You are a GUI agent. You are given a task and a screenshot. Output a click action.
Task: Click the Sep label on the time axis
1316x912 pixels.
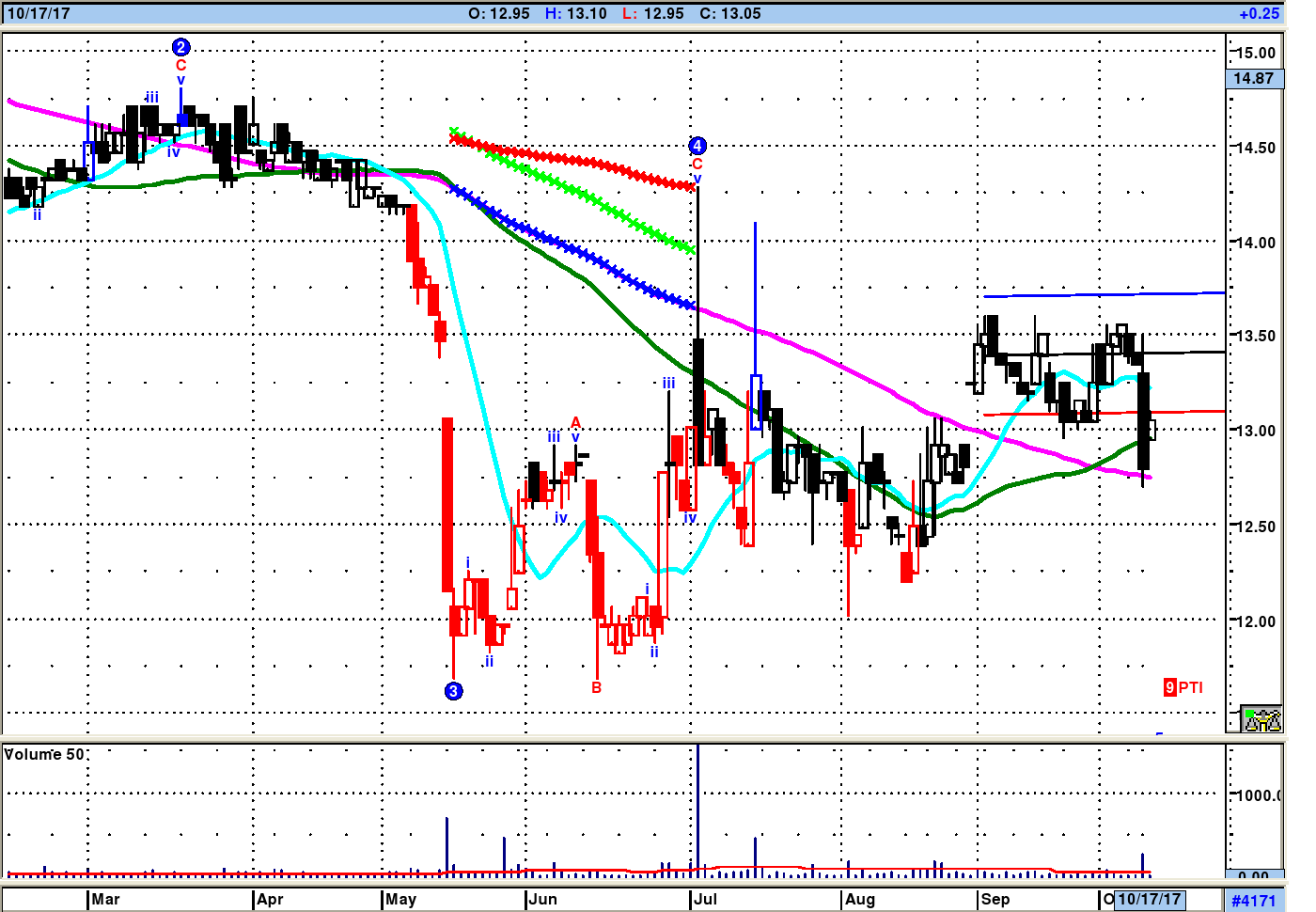(995, 900)
